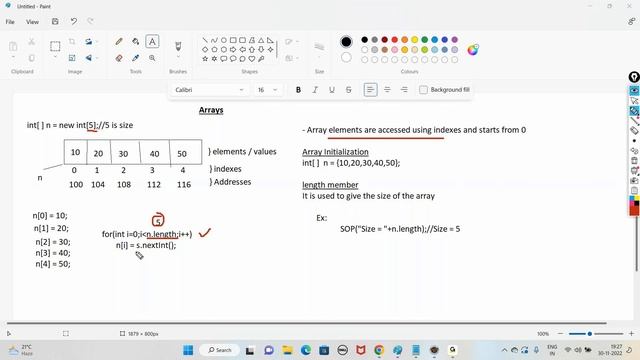Viewport: 640px width, 360px height.
Task: Open the File menu
Action: tap(10, 22)
